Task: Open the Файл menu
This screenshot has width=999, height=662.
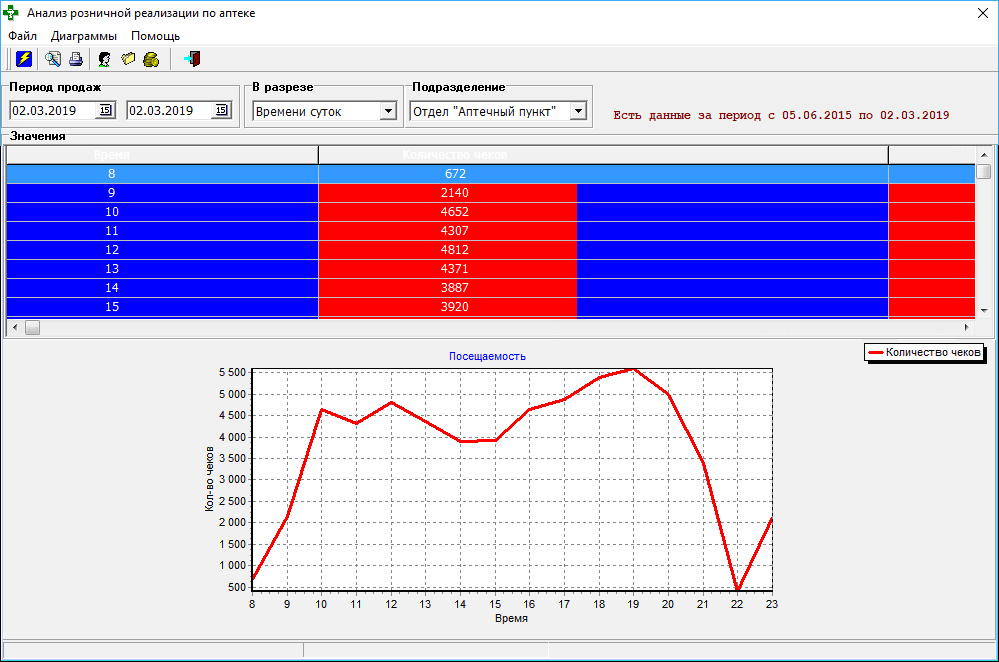Action: click(x=22, y=36)
